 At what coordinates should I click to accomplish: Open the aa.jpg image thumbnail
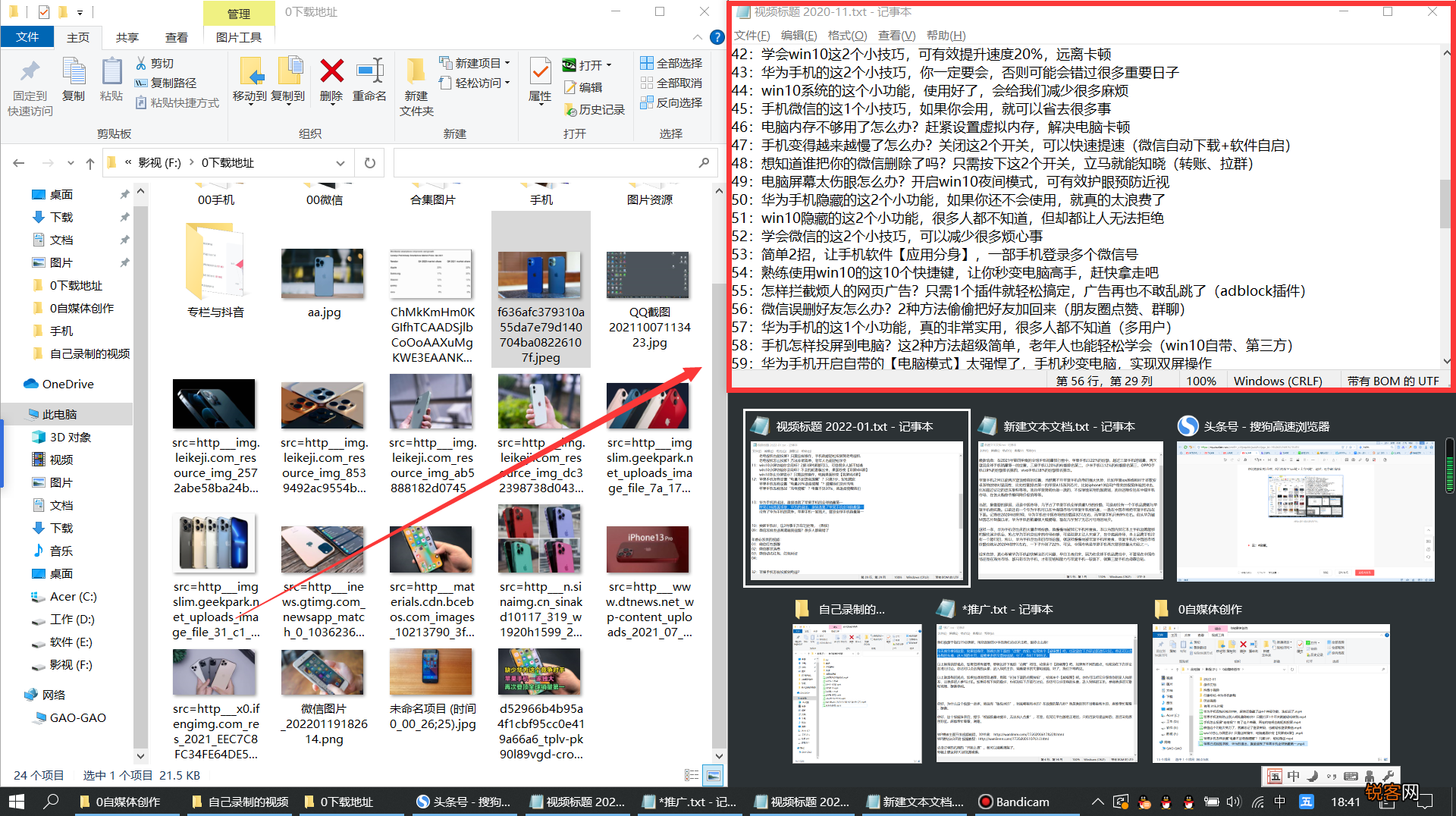tap(322, 274)
